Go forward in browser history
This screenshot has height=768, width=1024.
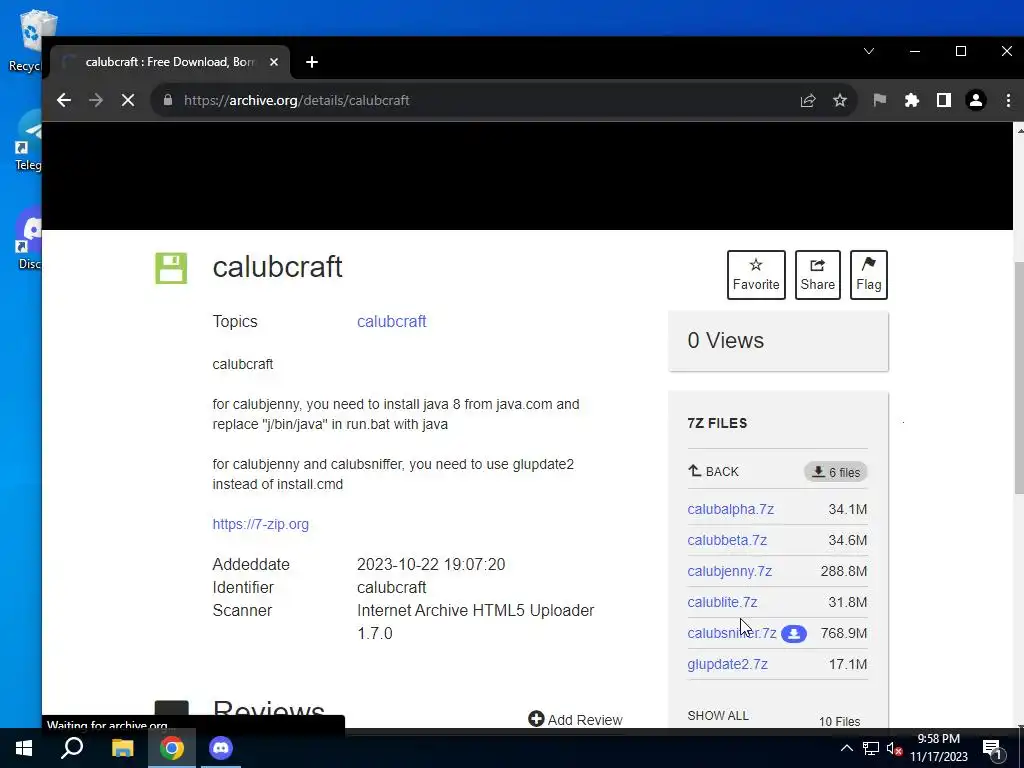point(96,100)
